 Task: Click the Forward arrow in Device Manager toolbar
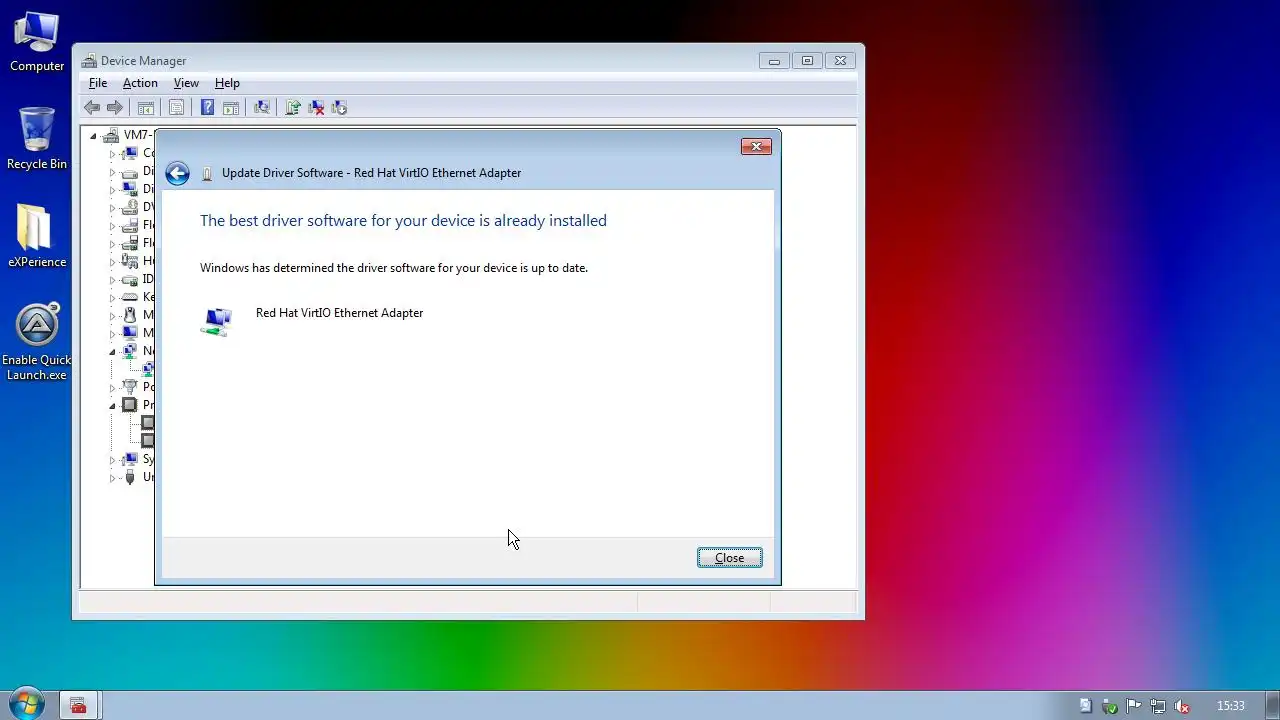115,108
